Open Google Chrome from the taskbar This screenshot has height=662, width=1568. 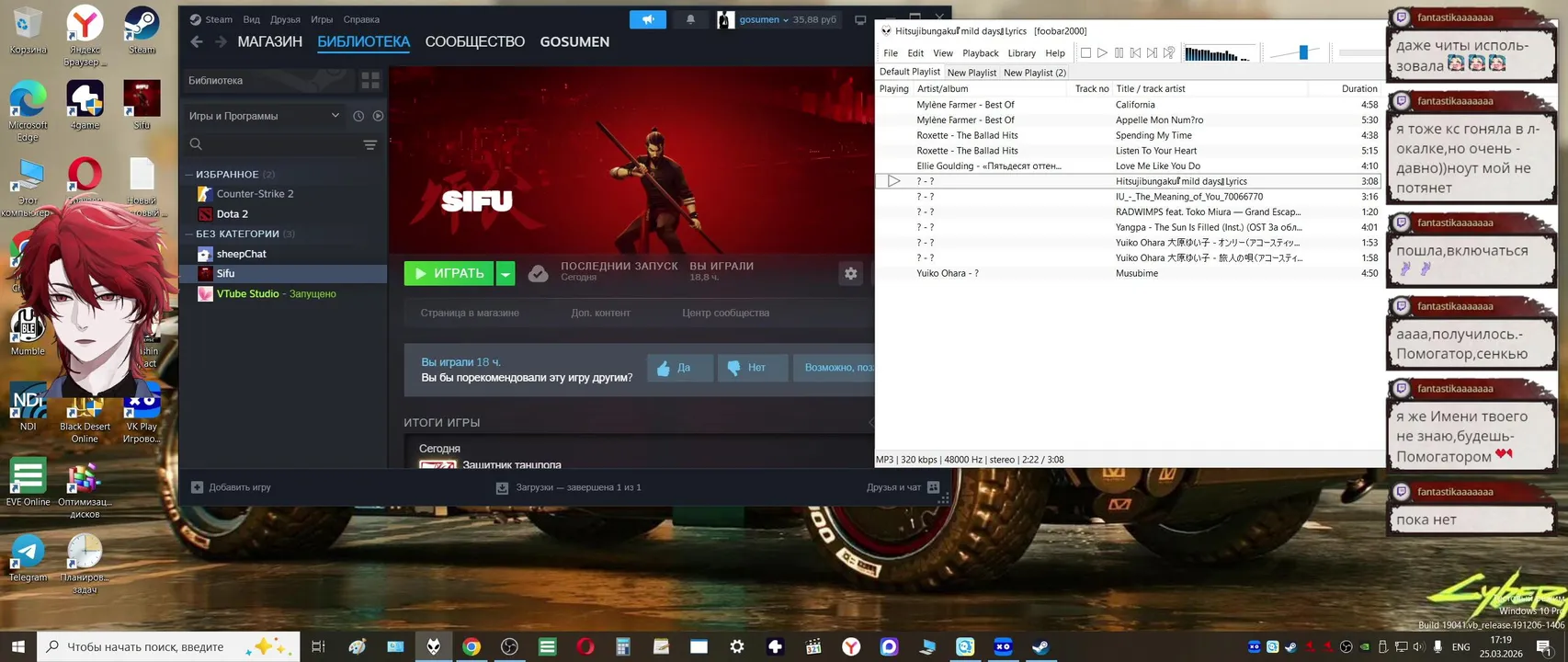[471, 646]
